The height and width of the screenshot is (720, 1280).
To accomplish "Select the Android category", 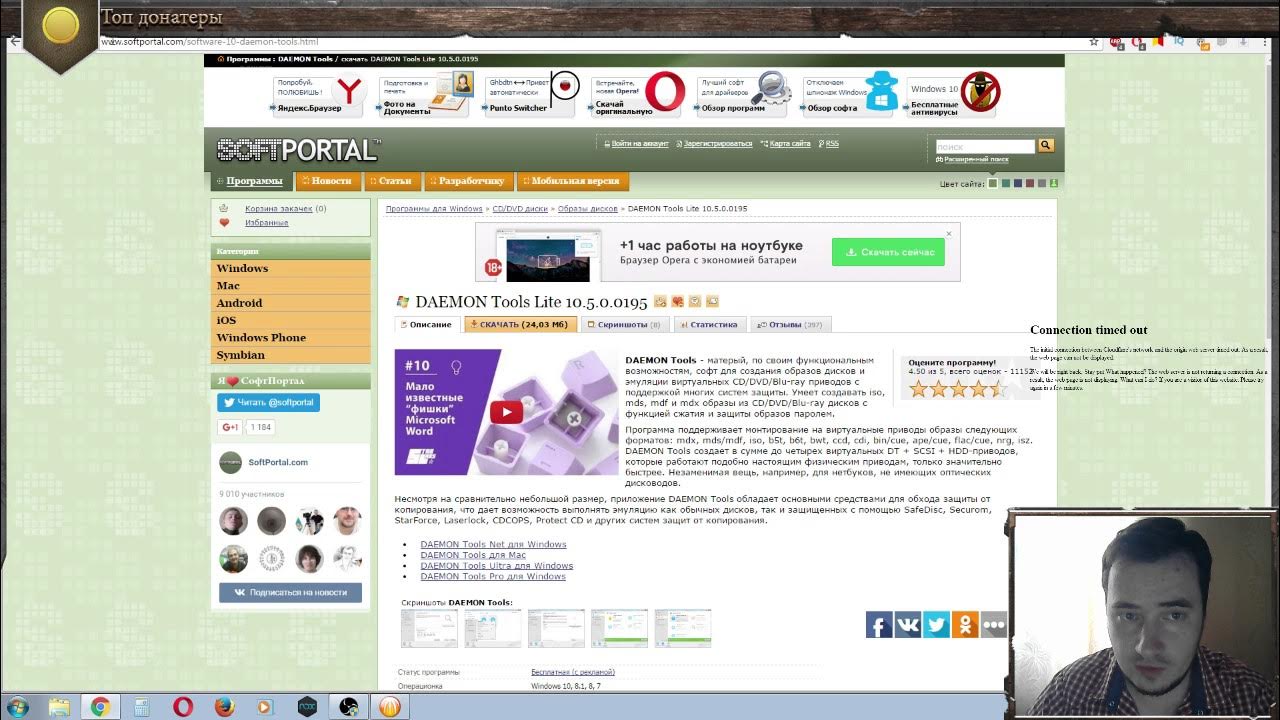I will pos(290,303).
